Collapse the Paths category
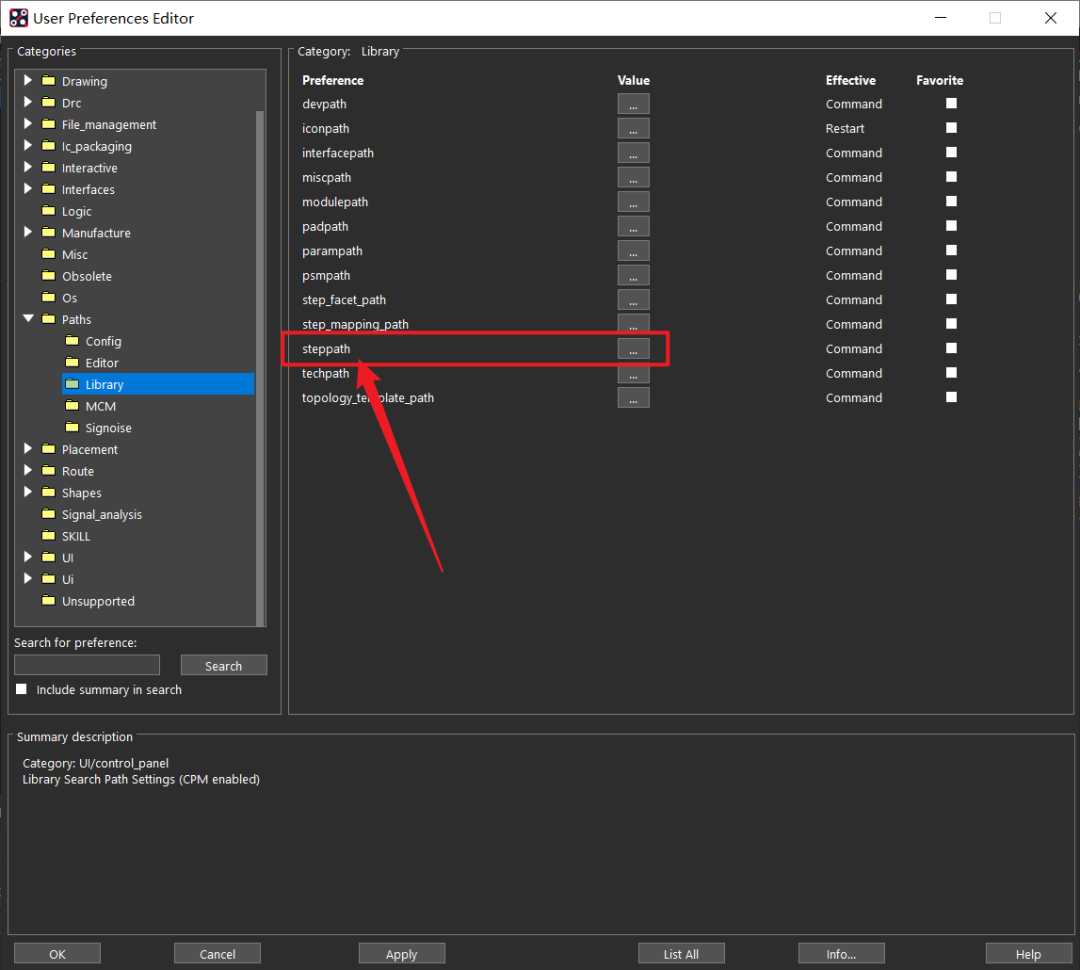The image size is (1080, 970). pos(28,319)
